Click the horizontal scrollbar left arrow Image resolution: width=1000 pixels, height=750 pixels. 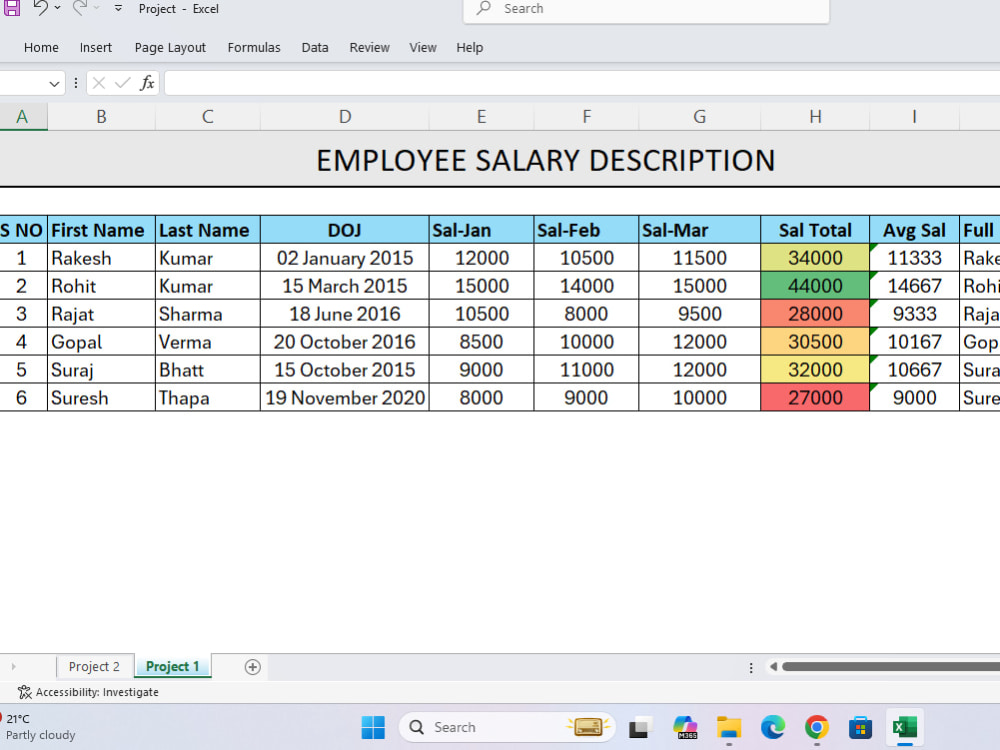click(773, 666)
